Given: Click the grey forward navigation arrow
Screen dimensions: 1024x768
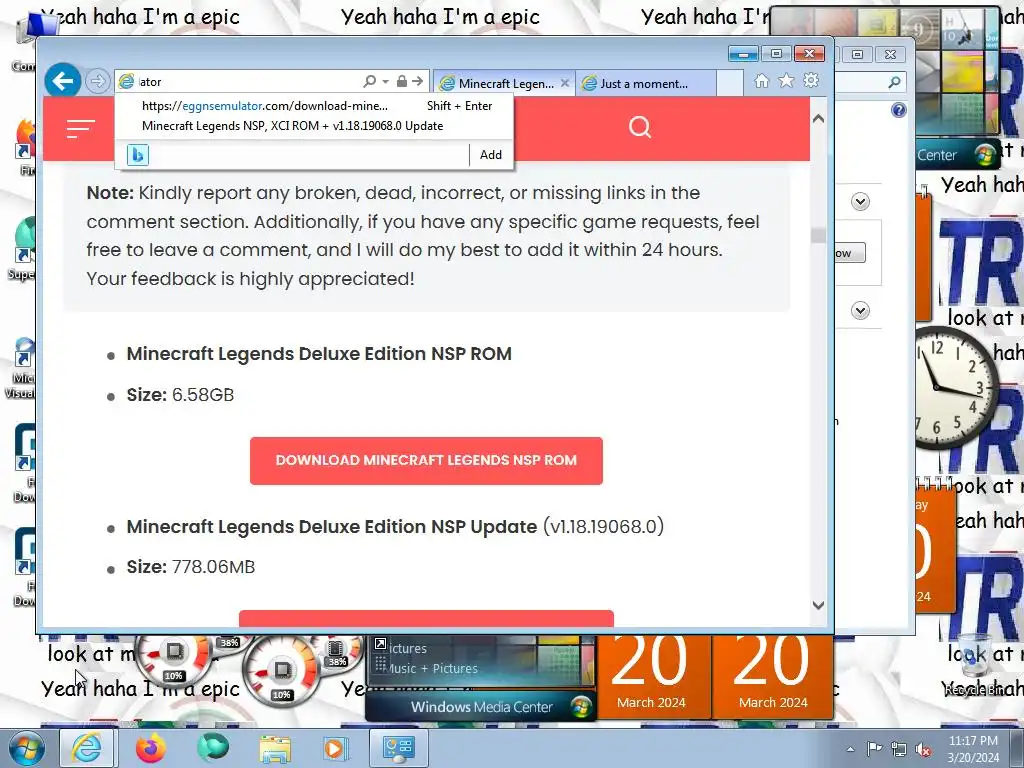Looking at the screenshot, I should 98,81.
